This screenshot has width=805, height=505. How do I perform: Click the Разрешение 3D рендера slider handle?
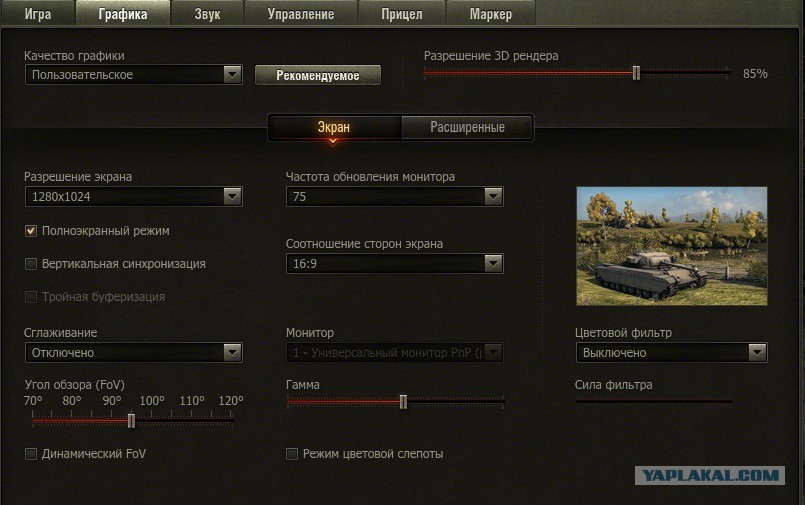tap(636, 73)
